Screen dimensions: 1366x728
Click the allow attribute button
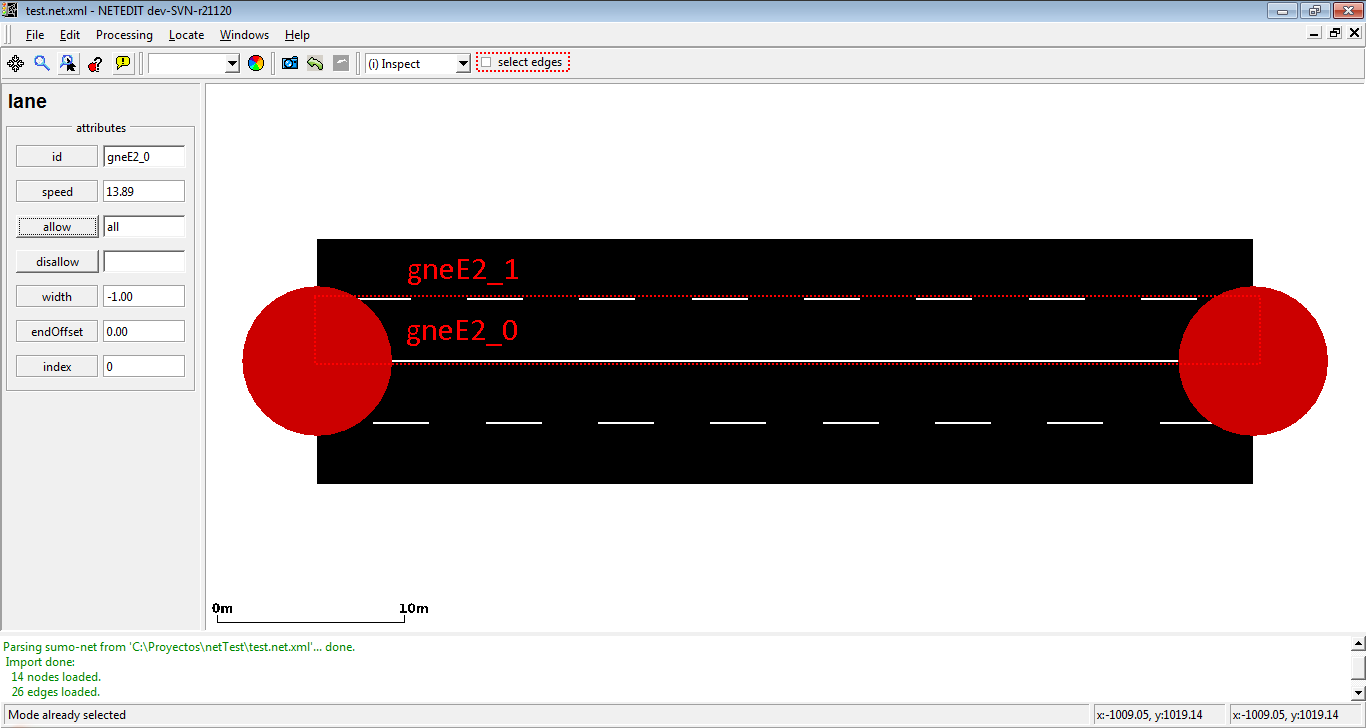click(x=57, y=227)
